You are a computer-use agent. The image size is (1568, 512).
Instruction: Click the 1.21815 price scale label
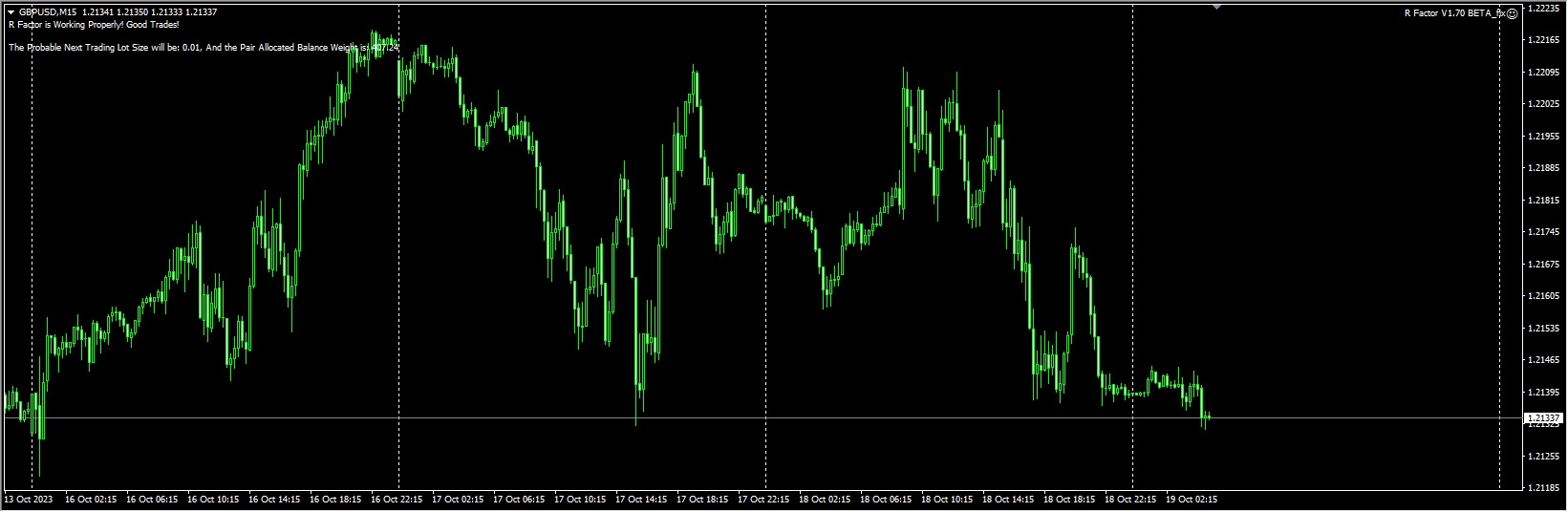[x=1544, y=201]
